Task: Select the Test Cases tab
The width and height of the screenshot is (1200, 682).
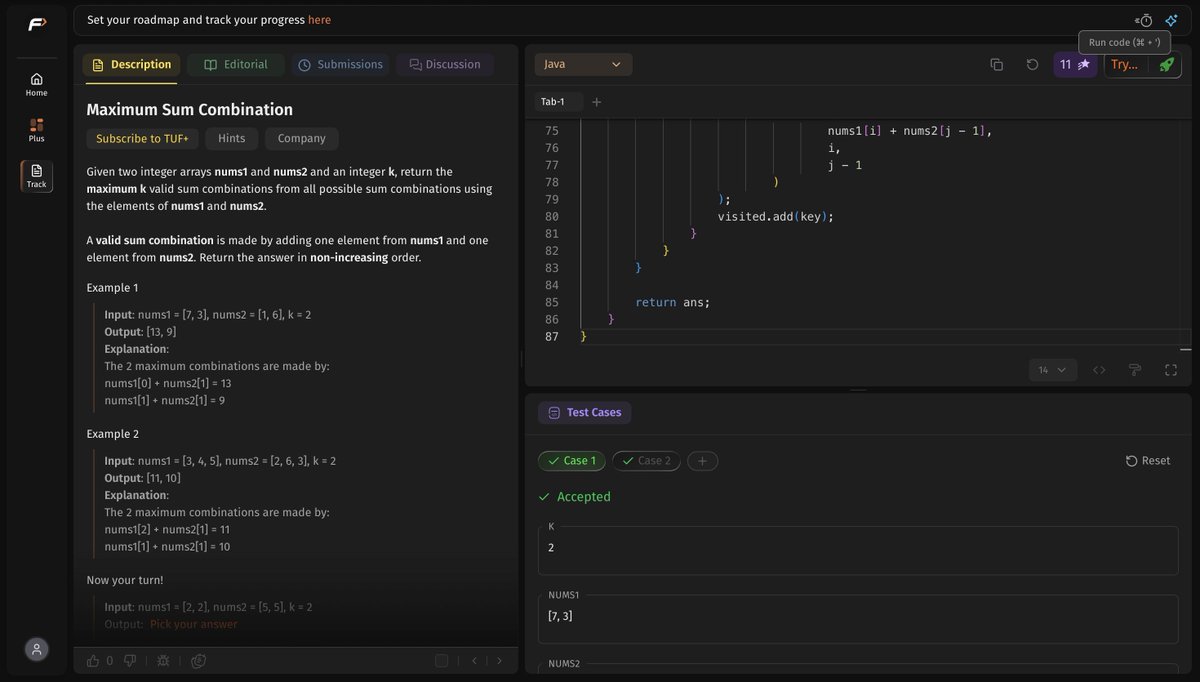Action: pyautogui.click(x=585, y=412)
